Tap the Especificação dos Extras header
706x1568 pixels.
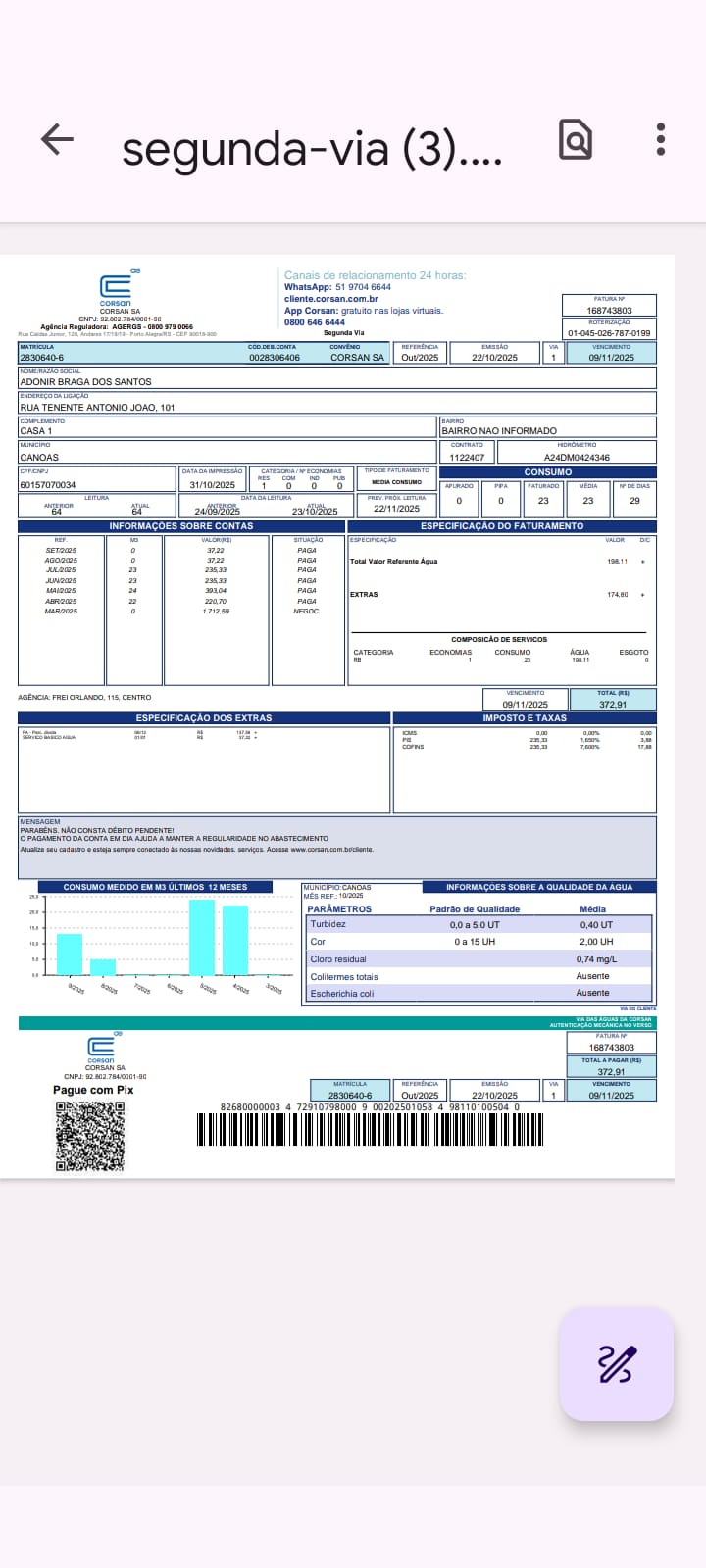(204, 718)
